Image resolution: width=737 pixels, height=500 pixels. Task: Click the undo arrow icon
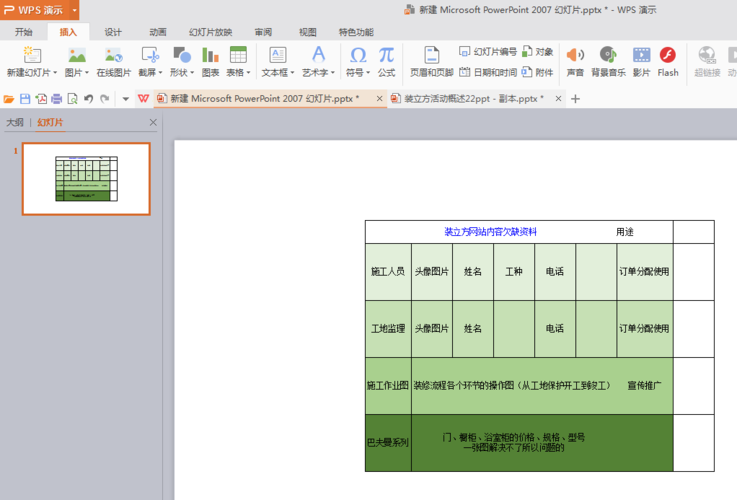(88, 99)
